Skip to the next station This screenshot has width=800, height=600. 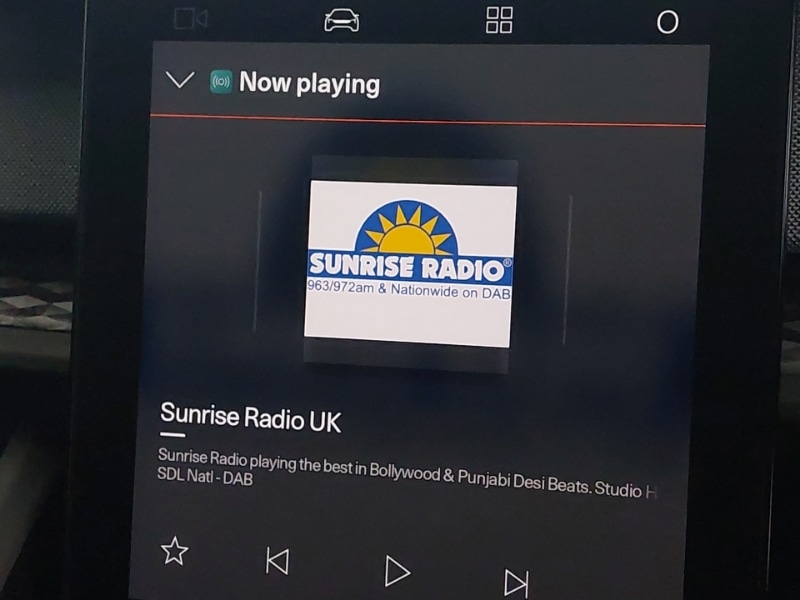pos(516,582)
